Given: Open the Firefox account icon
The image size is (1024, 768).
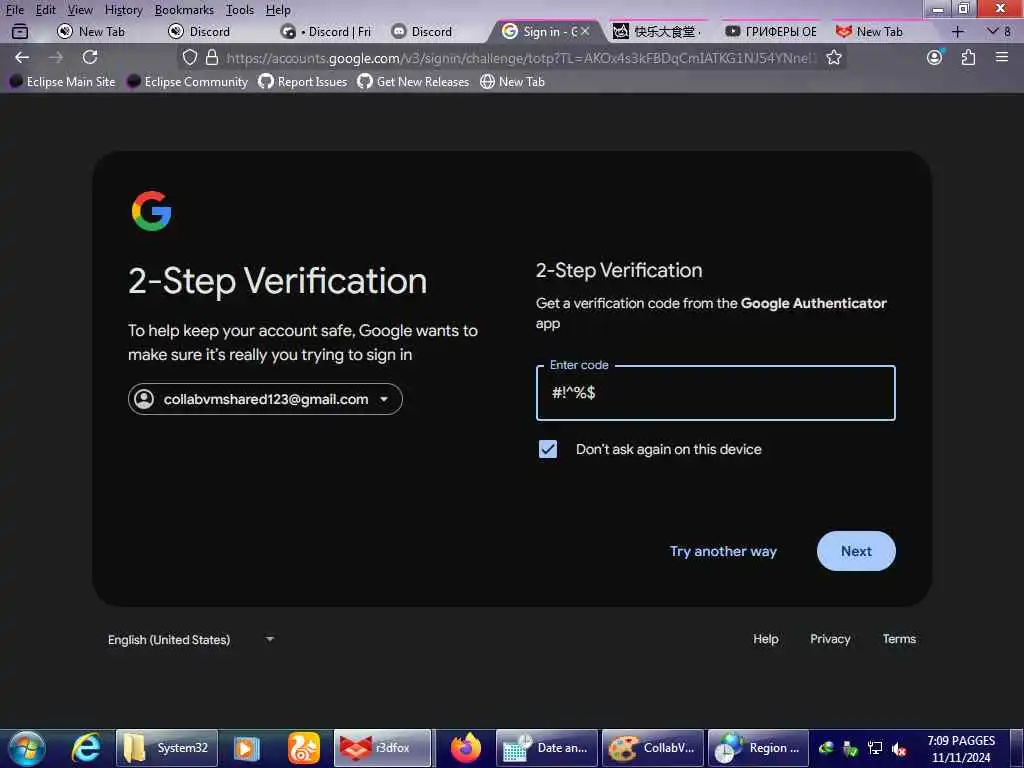Looking at the screenshot, I should pyautogui.click(x=935, y=57).
